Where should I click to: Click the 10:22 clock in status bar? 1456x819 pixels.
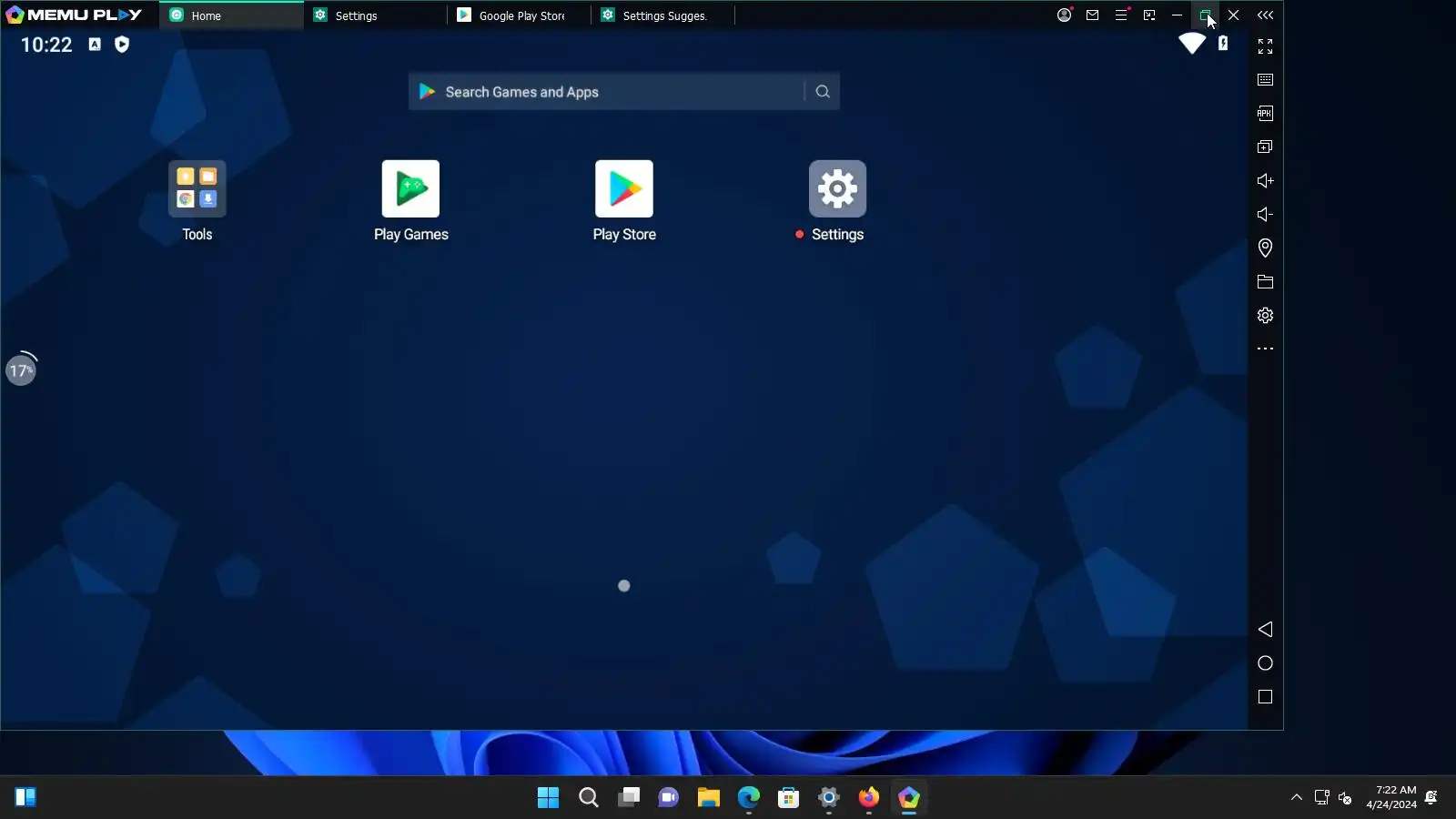pos(46,45)
